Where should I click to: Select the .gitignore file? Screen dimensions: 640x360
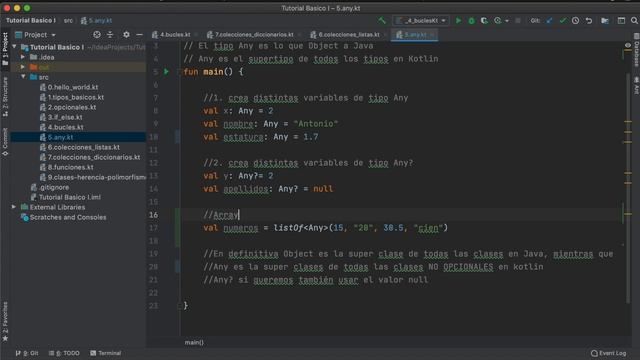pos(54,187)
